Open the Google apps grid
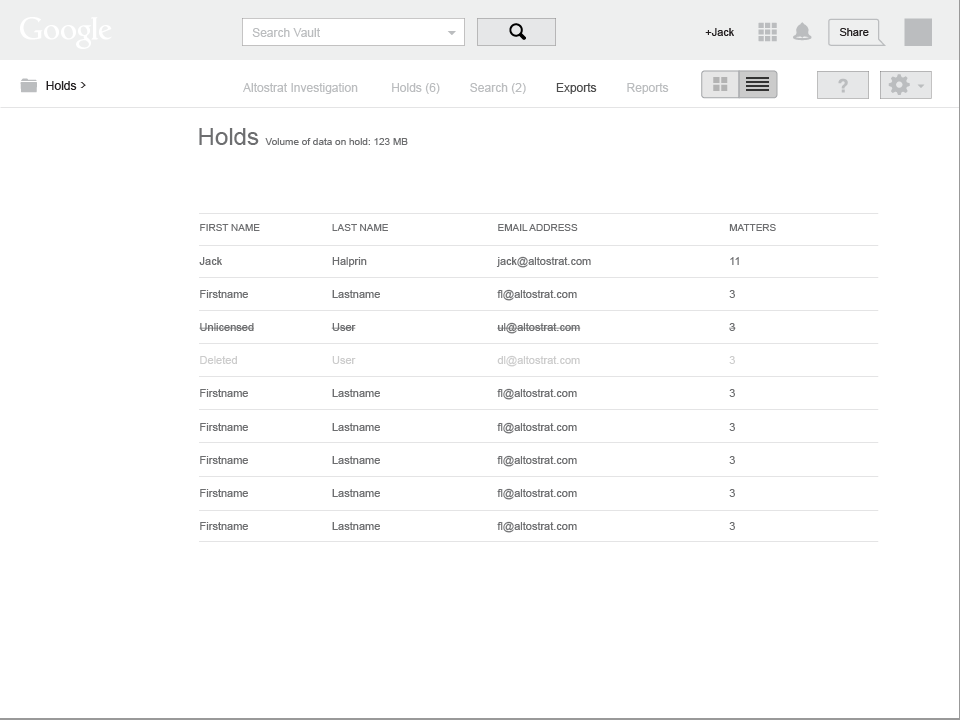The image size is (960, 720). [767, 32]
